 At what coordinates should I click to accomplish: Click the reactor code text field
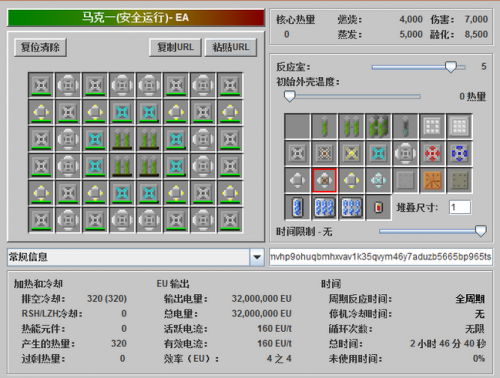(381, 257)
